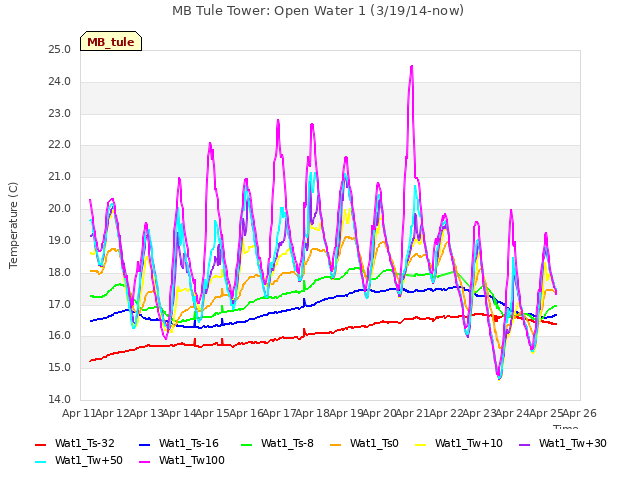Click the Temperature (C) axis label
The image size is (640, 480).
click(13, 225)
